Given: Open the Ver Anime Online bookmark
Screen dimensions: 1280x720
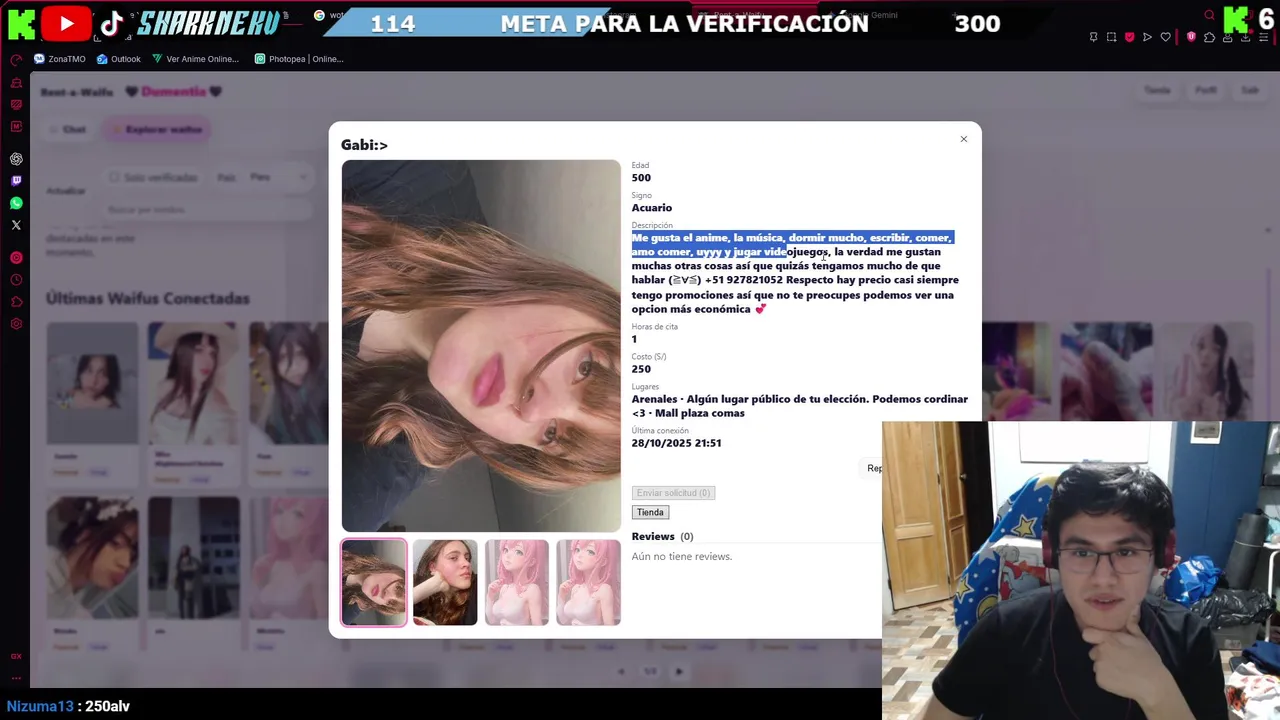Looking at the screenshot, I should click(196, 59).
